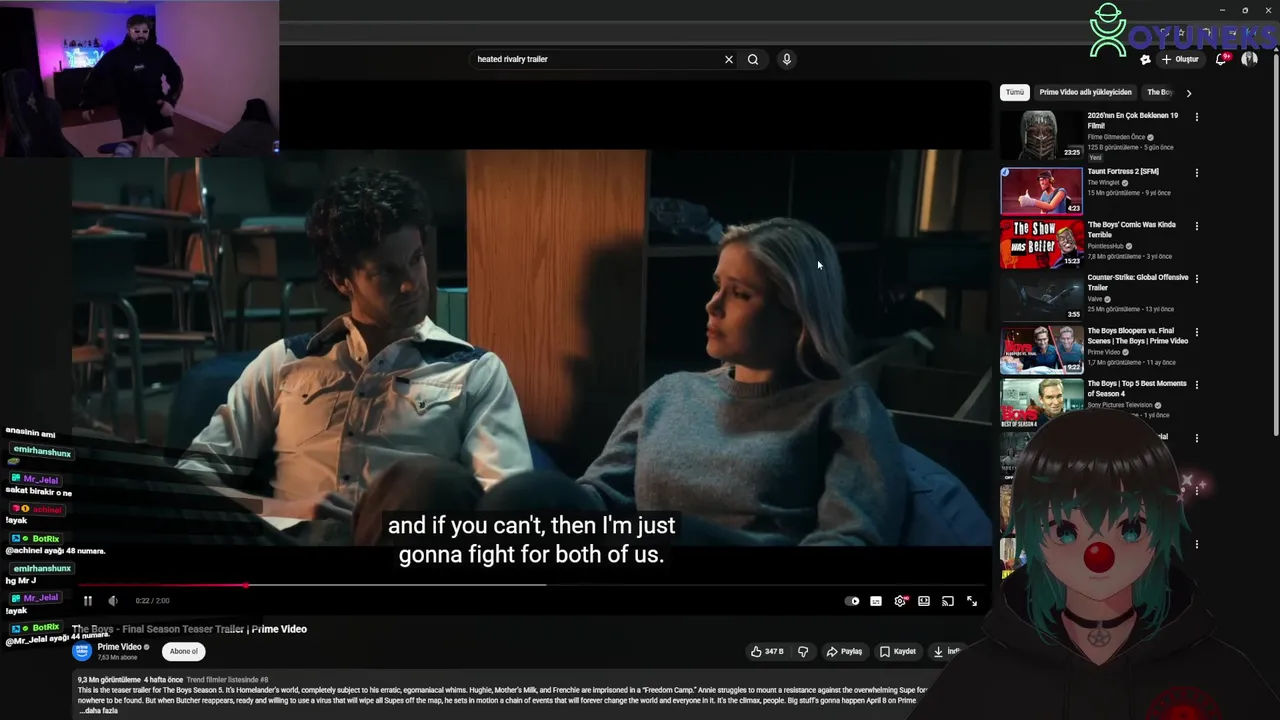This screenshot has height=720, width=1280.
Task: Open the Oluştur create button
Action: (x=1181, y=59)
